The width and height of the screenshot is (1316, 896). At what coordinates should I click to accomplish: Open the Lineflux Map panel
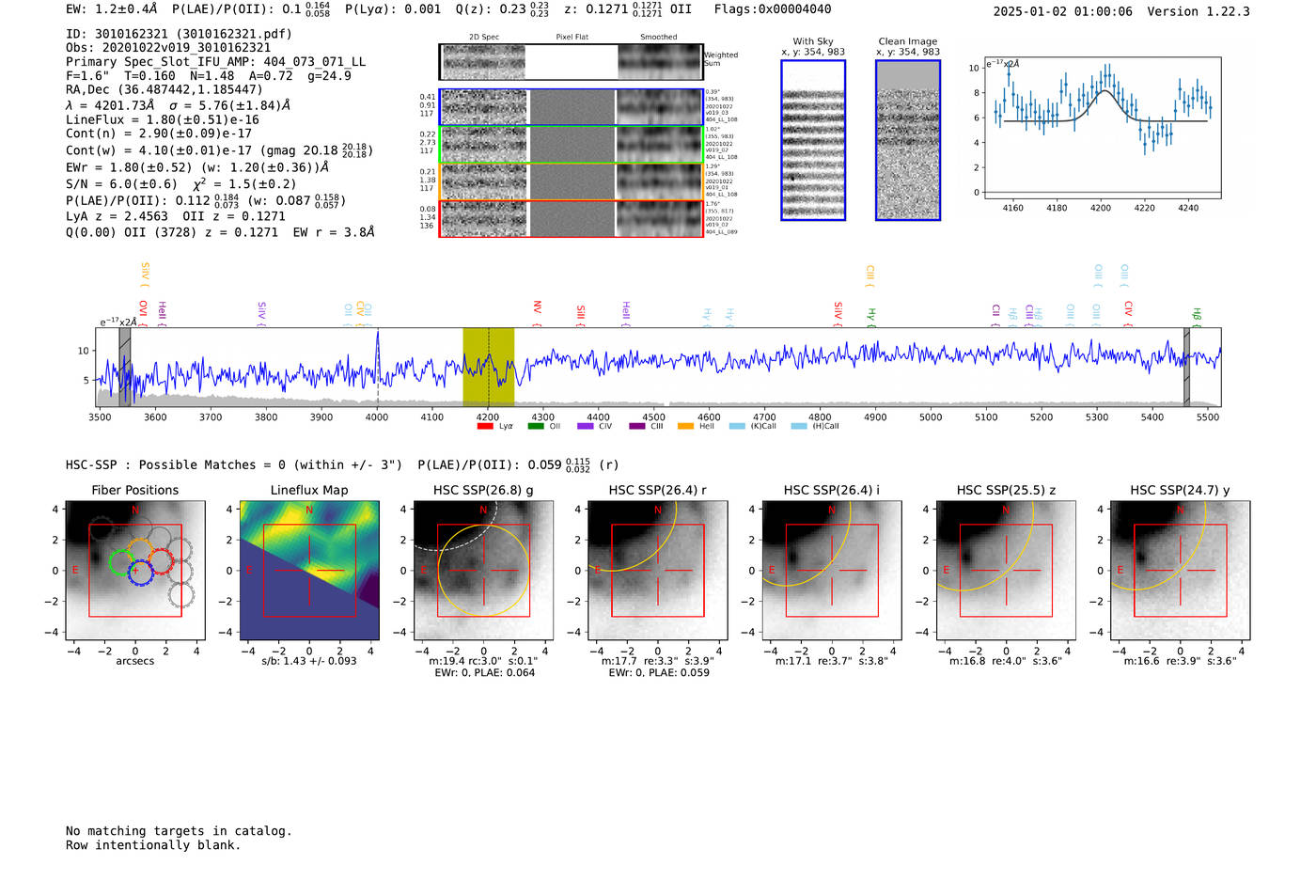[x=309, y=571]
